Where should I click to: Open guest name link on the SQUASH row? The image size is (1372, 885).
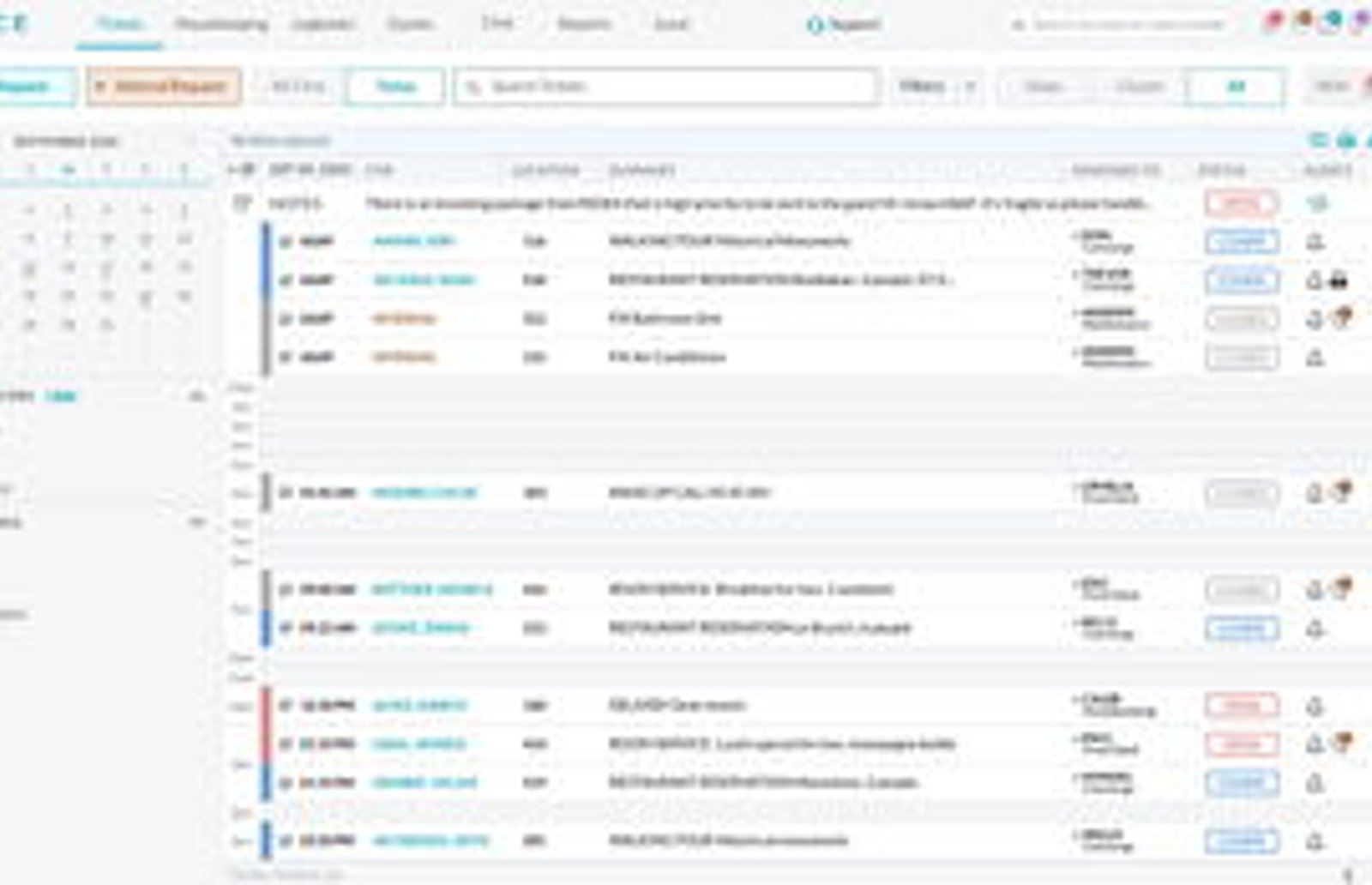419,706
